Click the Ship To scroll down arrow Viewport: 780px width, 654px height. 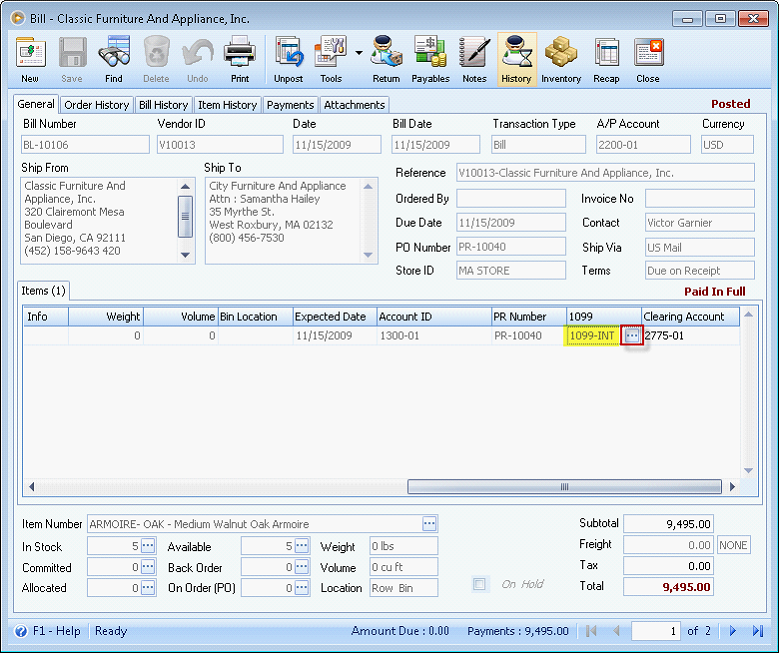click(x=368, y=255)
